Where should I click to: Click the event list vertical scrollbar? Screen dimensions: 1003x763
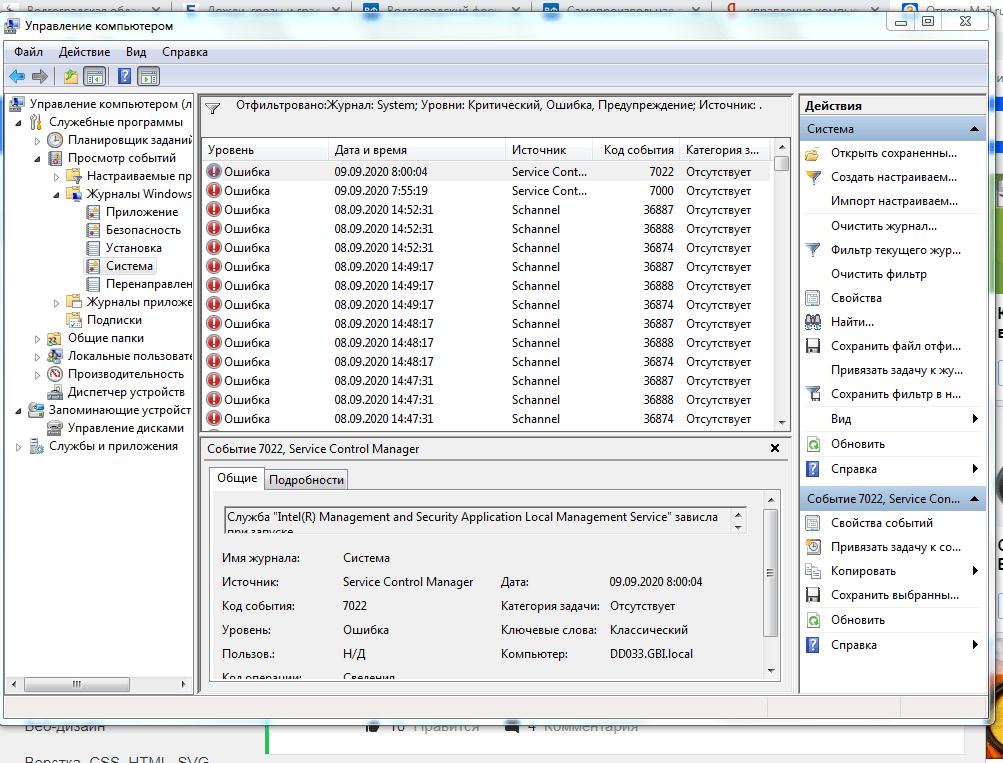(x=782, y=300)
